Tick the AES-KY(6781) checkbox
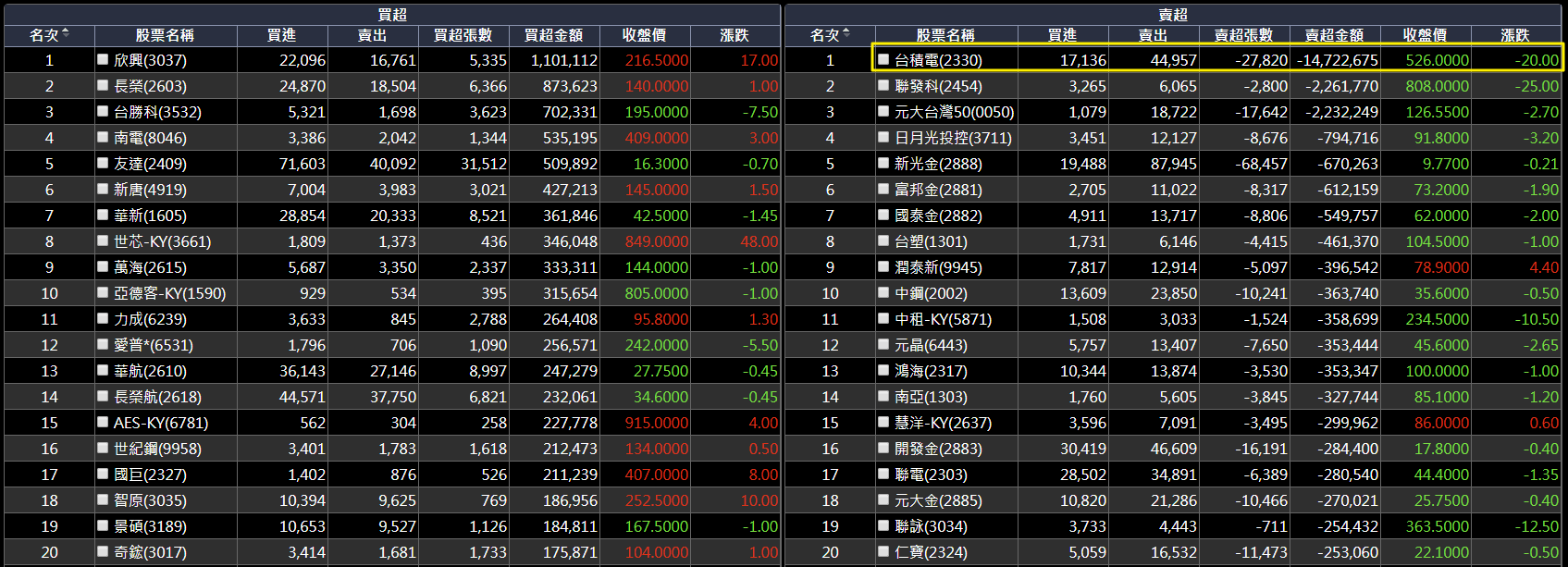This screenshot has width=1568, height=567. point(103,422)
